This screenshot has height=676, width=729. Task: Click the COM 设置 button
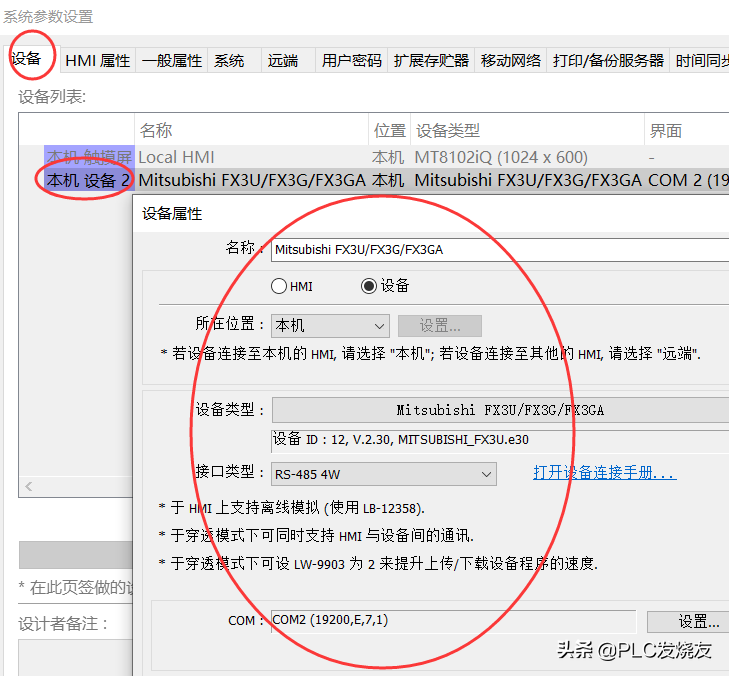pos(690,621)
